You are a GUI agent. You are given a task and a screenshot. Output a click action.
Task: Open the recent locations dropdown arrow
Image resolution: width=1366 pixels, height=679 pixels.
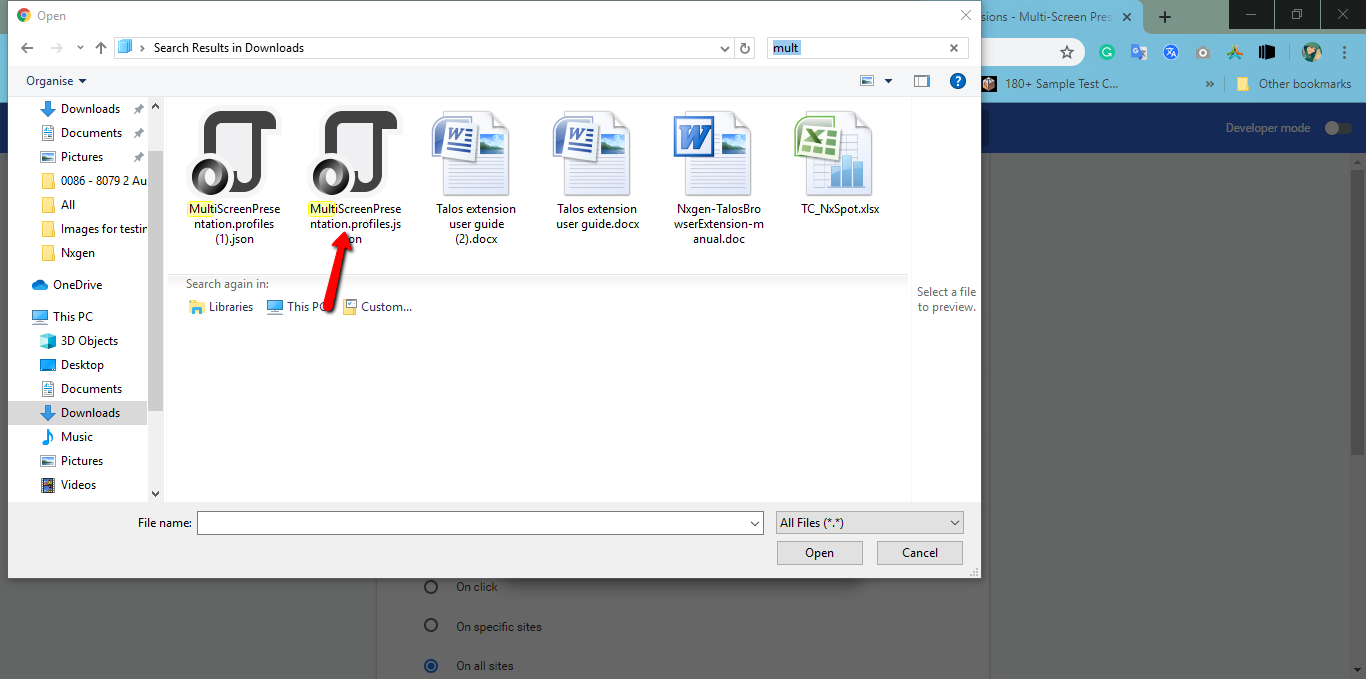tap(78, 48)
